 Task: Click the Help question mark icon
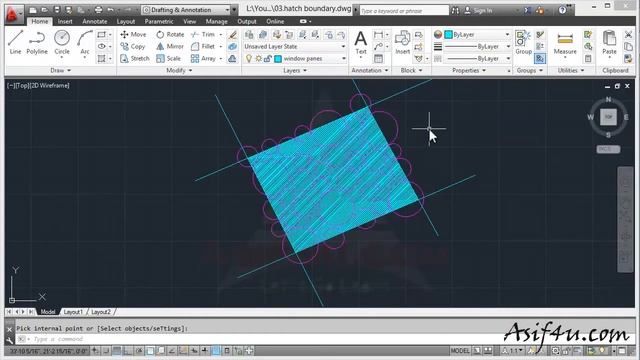(x=562, y=10)
